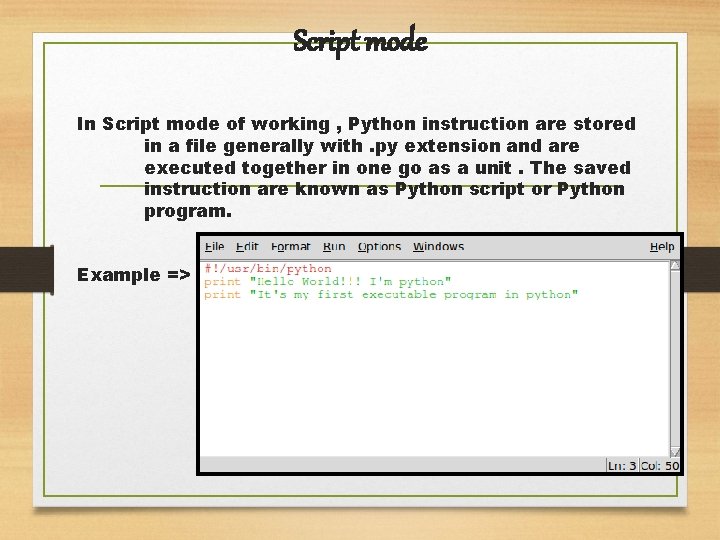Click the word program. in the paragraph
This screenshot has width=720, height=540.
(188, 212)
